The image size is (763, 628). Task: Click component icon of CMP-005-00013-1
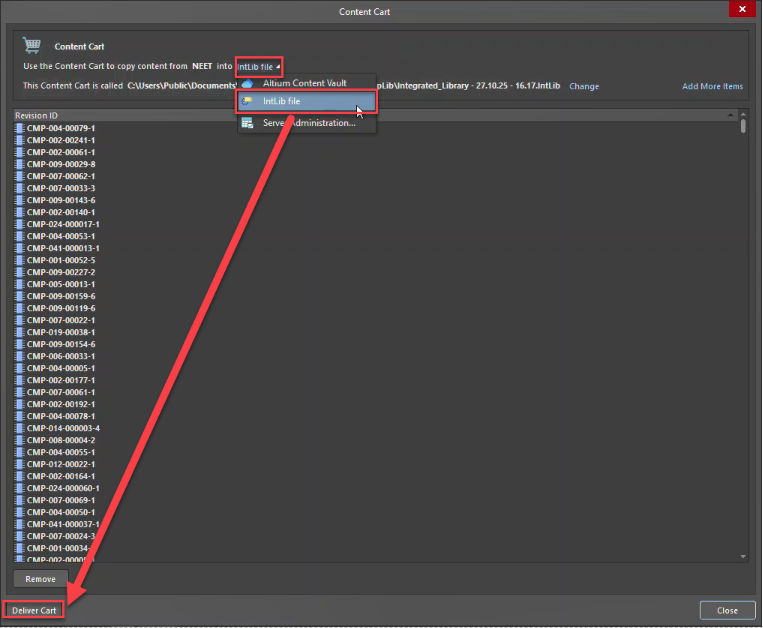pyautogui.click(x=19, y=284)
